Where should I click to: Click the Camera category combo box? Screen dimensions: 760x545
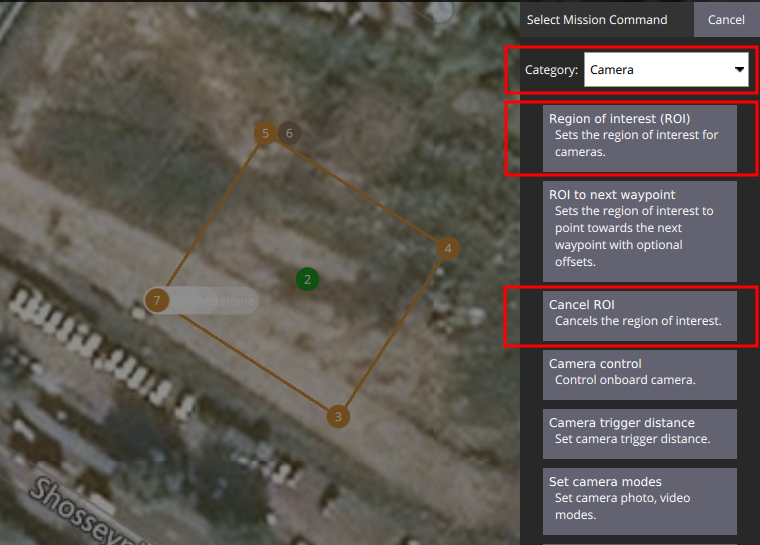pos(666,69)
